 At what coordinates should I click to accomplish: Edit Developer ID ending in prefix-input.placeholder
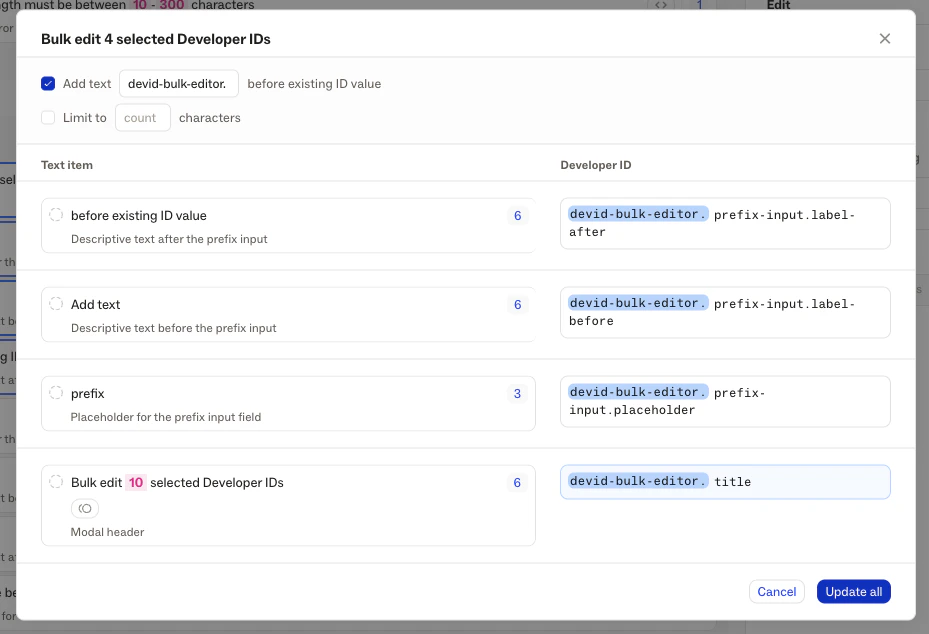tap(725, 401)
